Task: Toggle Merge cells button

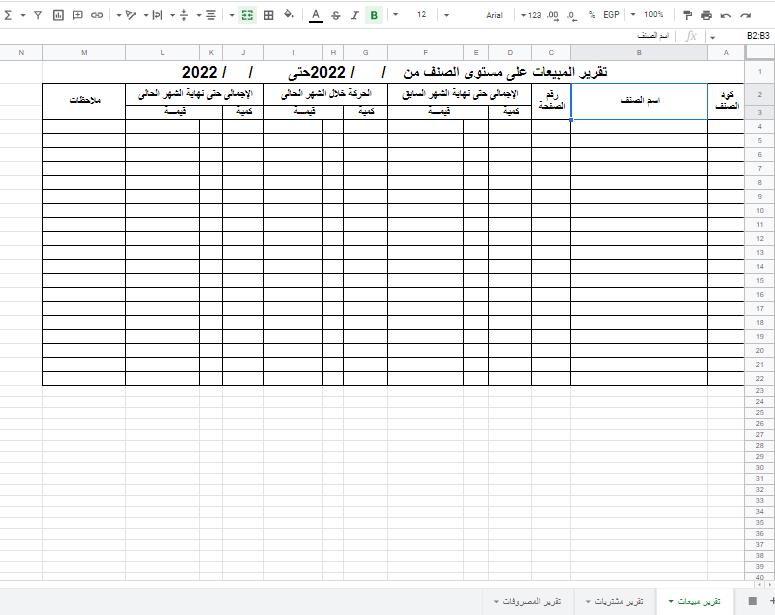Action: pyautogui.click(x=247, y=15)
